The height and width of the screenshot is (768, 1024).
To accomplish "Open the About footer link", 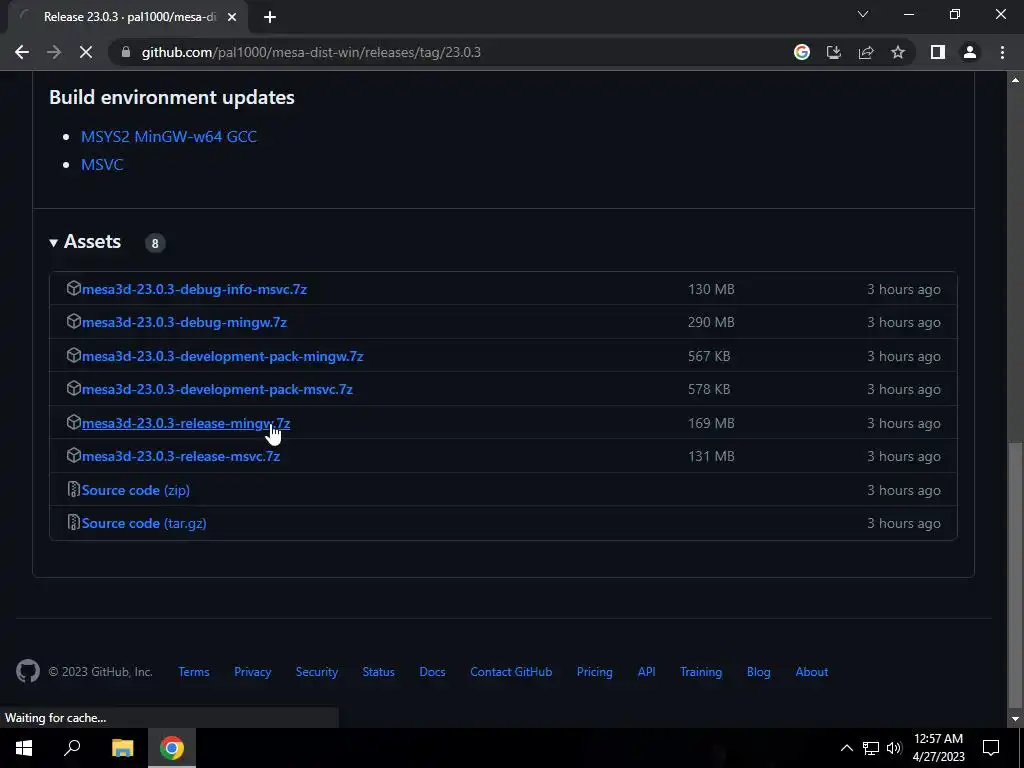I will [812, 672].
